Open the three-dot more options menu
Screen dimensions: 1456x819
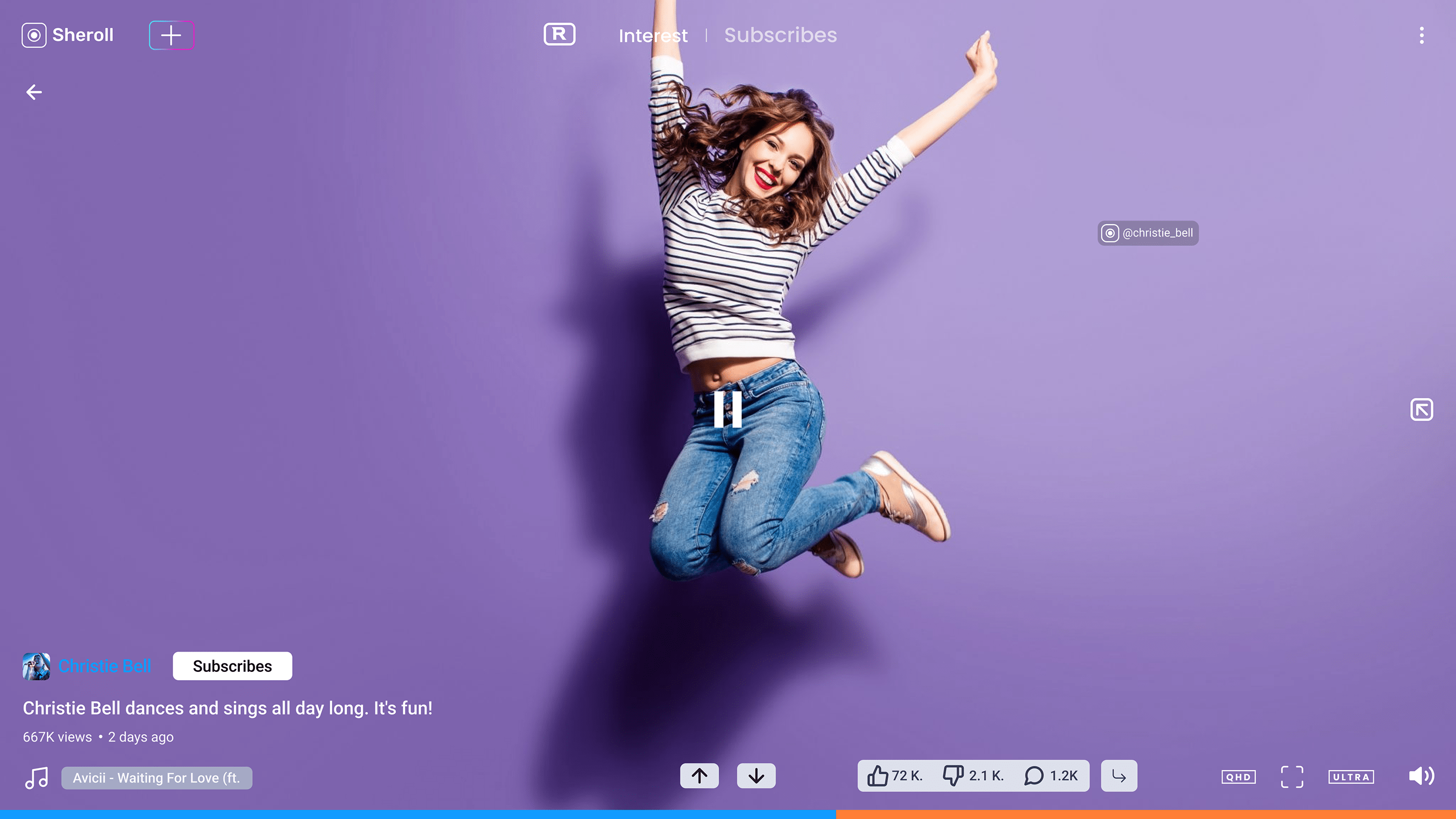coord(1421,35)
